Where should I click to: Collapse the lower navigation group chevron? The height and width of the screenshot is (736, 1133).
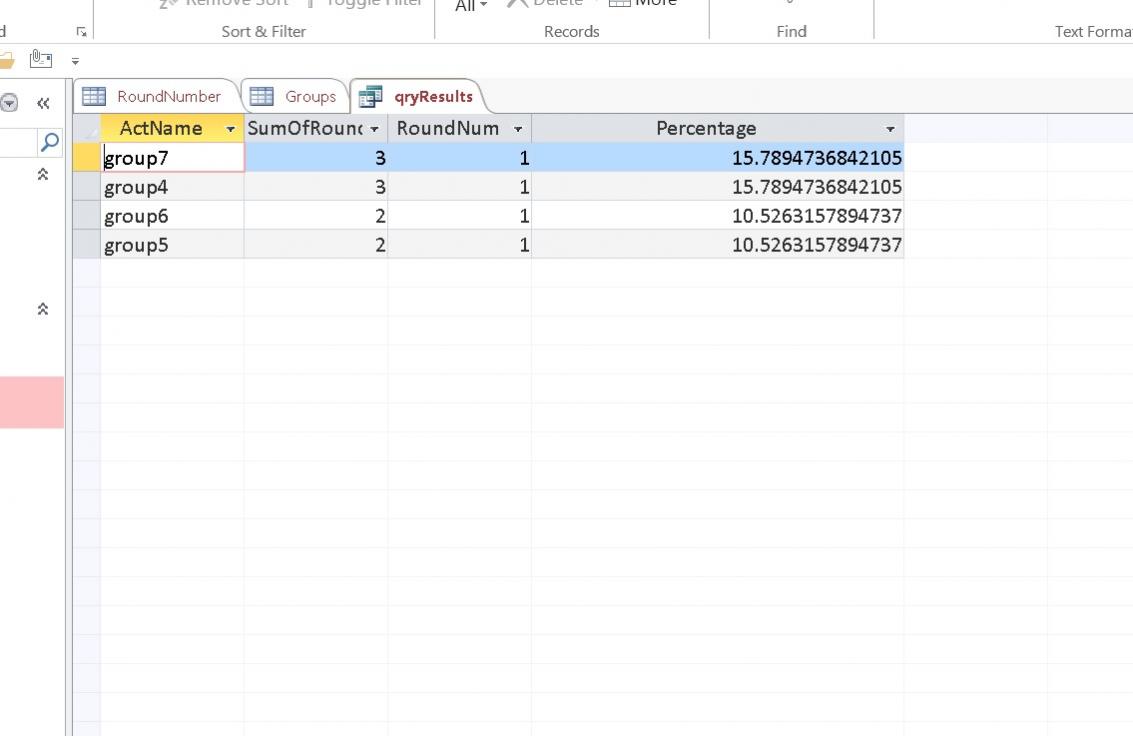(43, 309)
